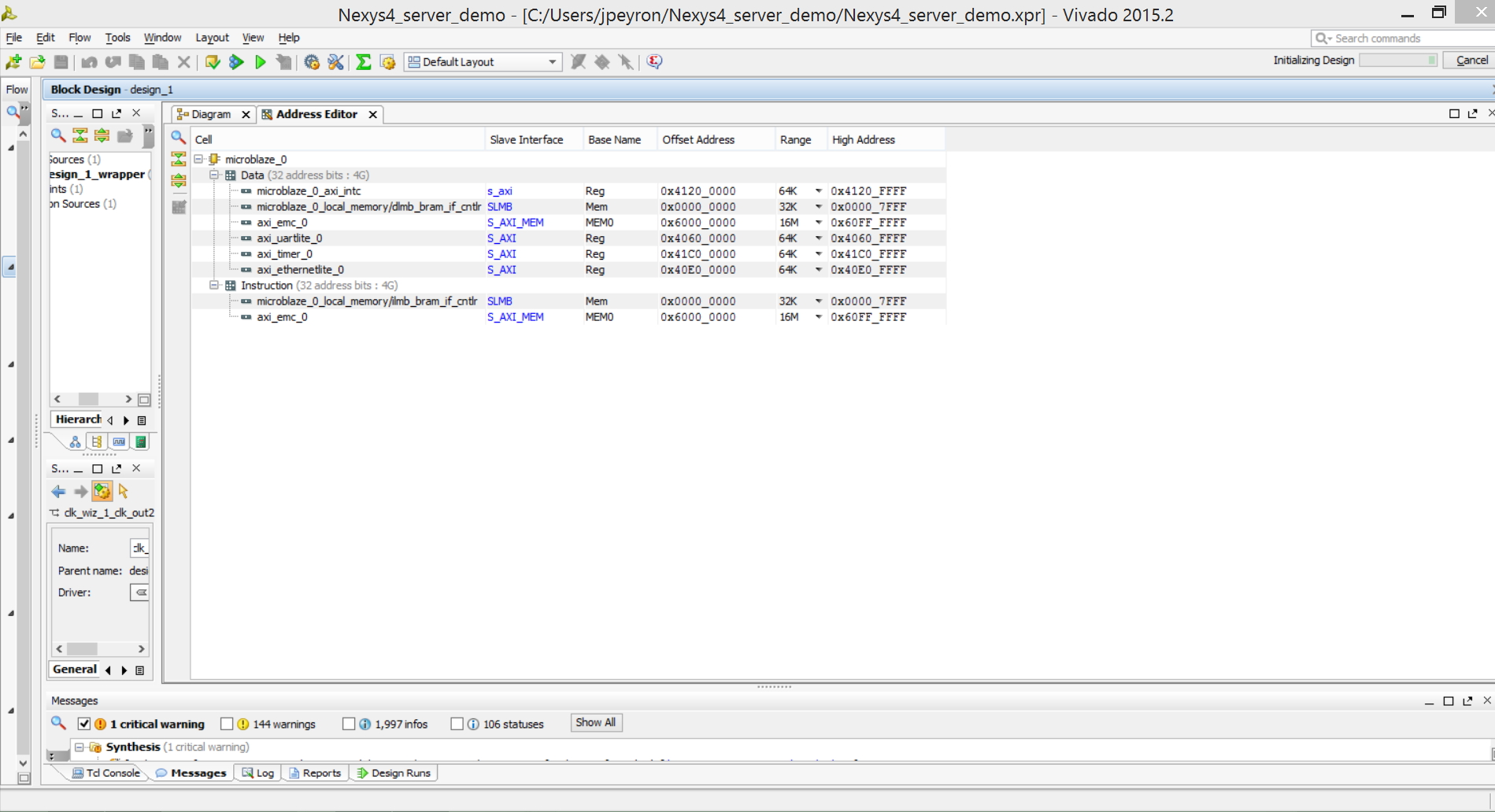Click the back arrow in properties panel

pos(58,492)
